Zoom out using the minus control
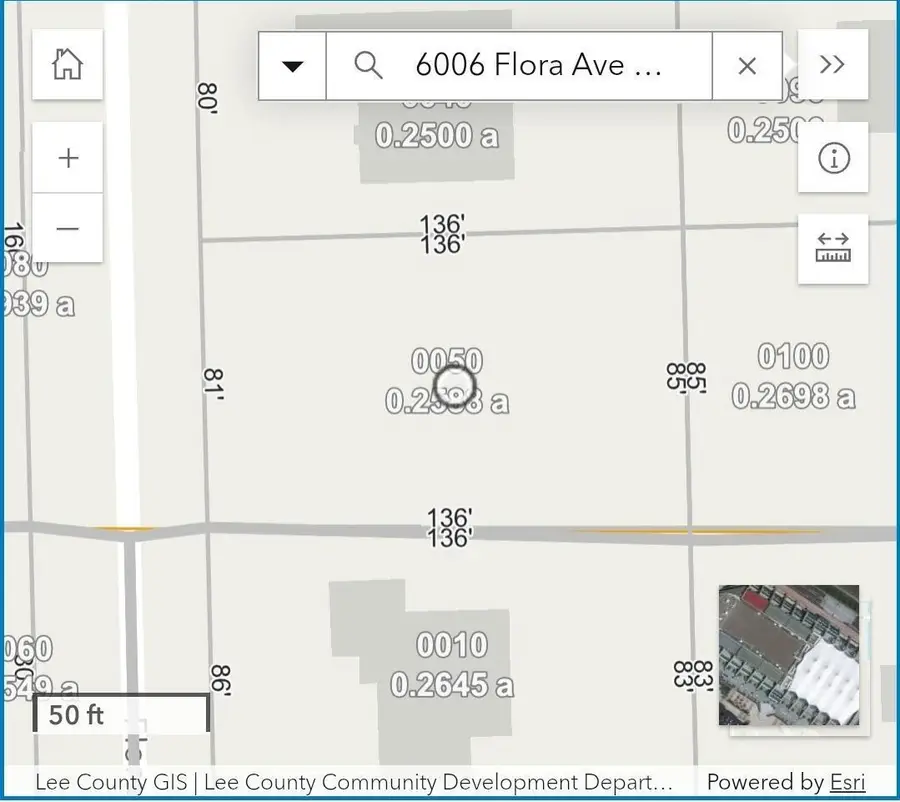The width and height of the screenshot is (900, 802). click(67, 227)
